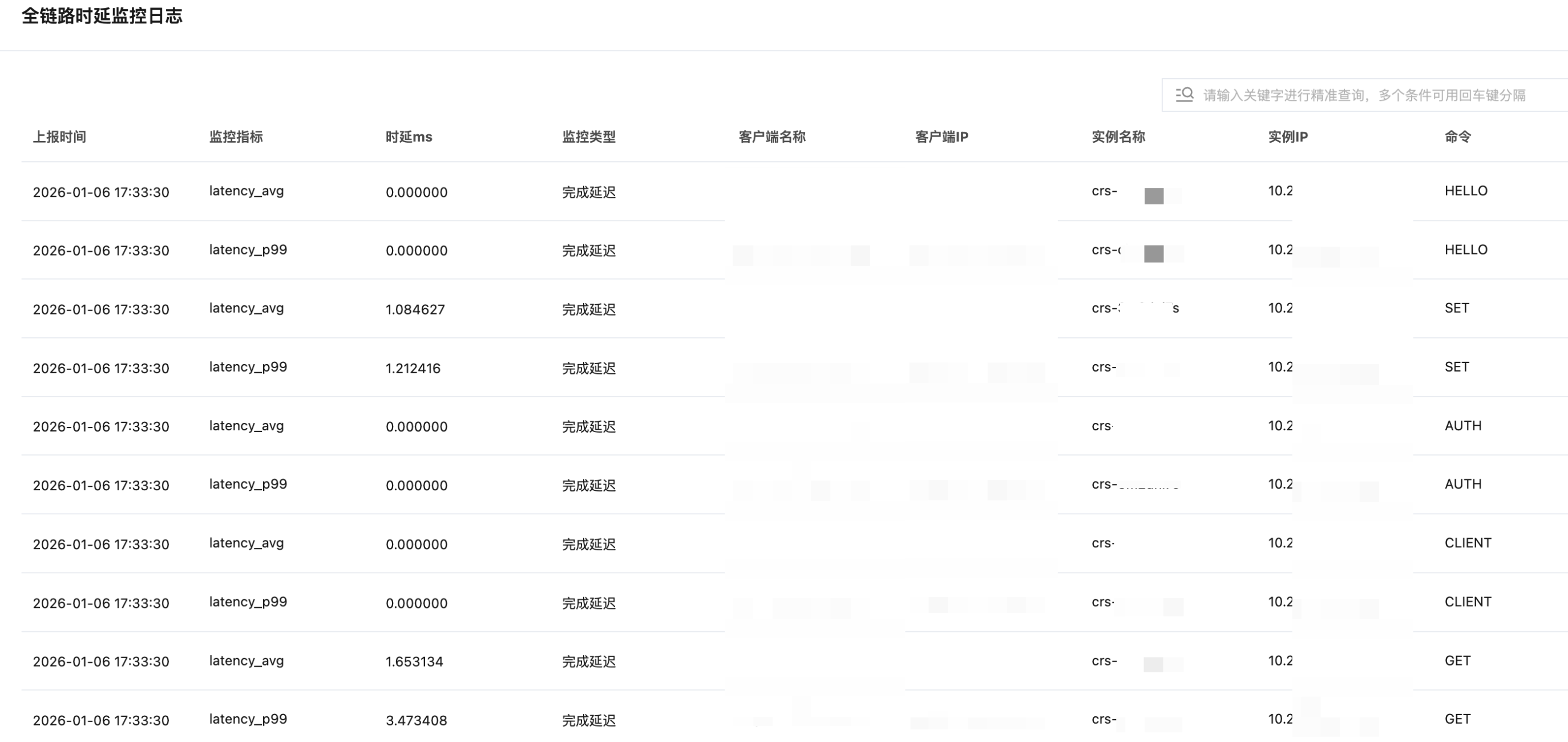
Task: Focus the keyword search input field
Action: 1364,95
